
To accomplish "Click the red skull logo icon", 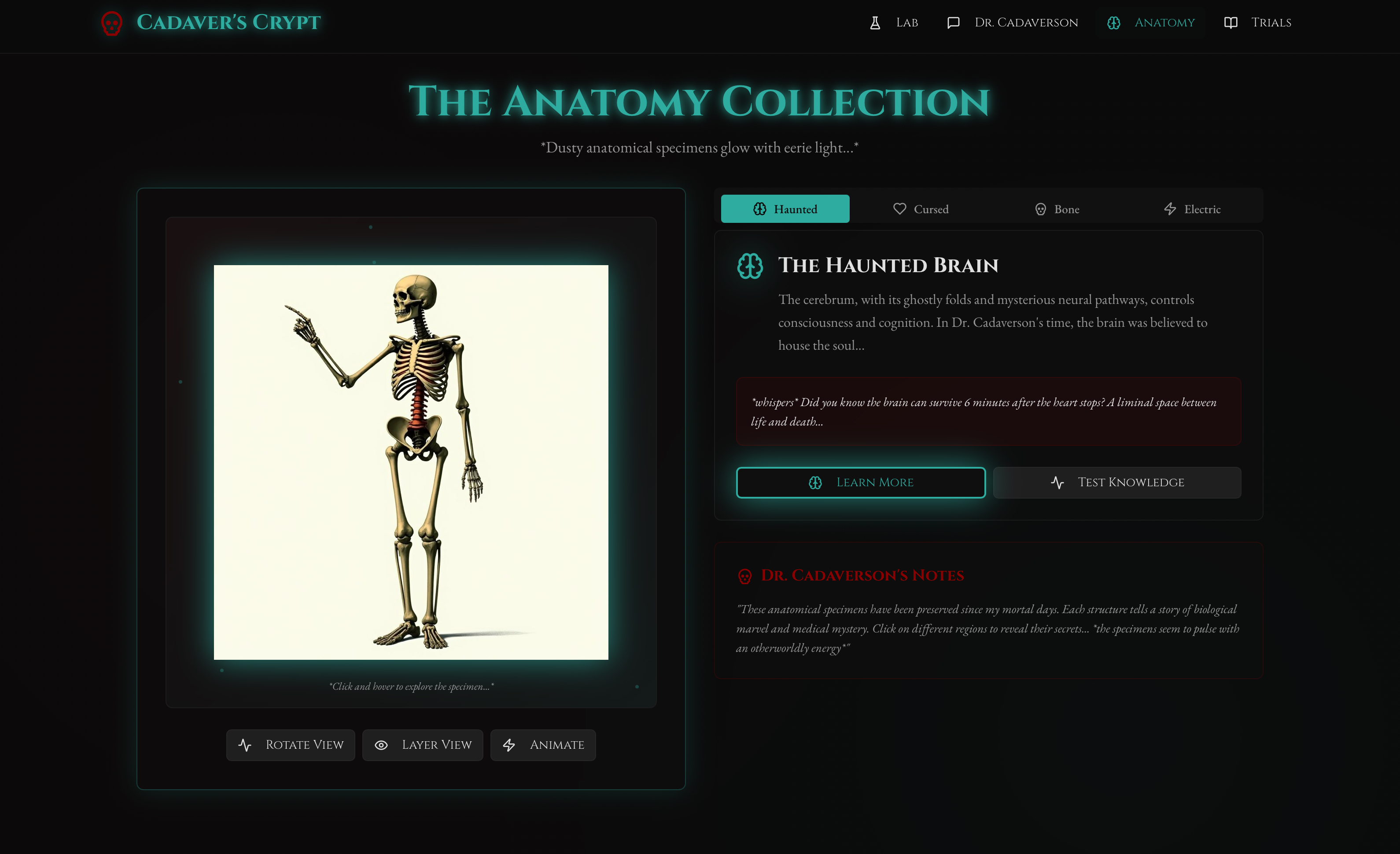I will 111,23.
